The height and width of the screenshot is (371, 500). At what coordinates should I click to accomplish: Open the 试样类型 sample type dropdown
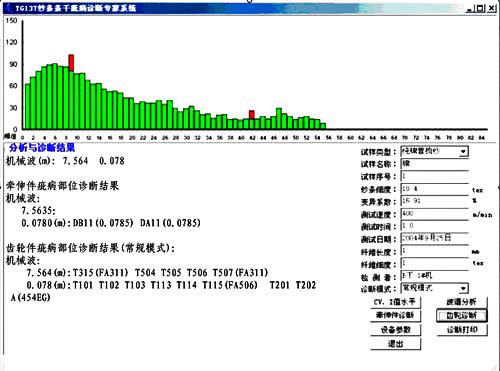tap(463, 152)
